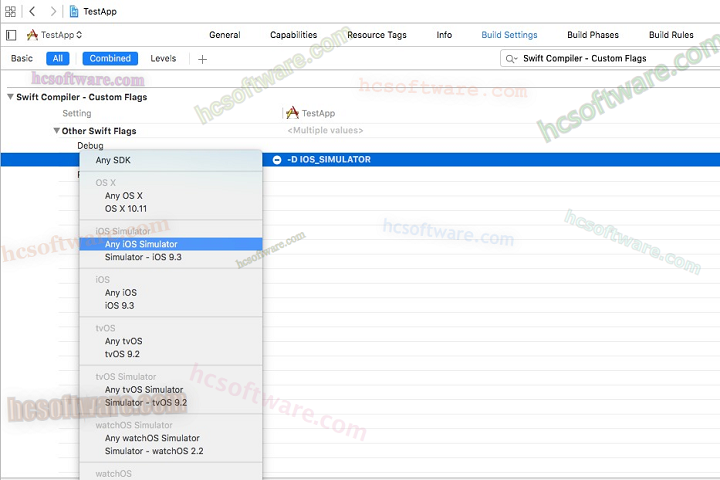Select the Debug configuration row
Screen dimensions: 720x480
pos(90,146)
